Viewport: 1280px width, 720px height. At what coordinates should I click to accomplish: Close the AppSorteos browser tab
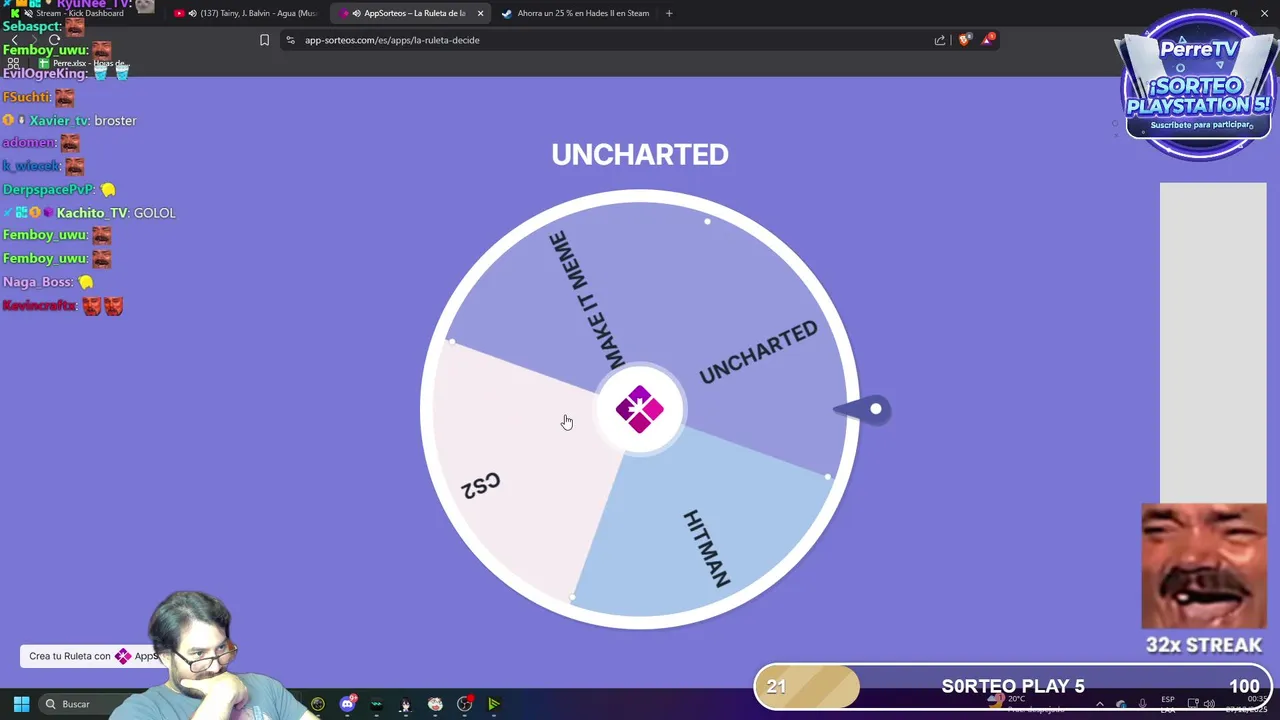[x=480, y=13]
